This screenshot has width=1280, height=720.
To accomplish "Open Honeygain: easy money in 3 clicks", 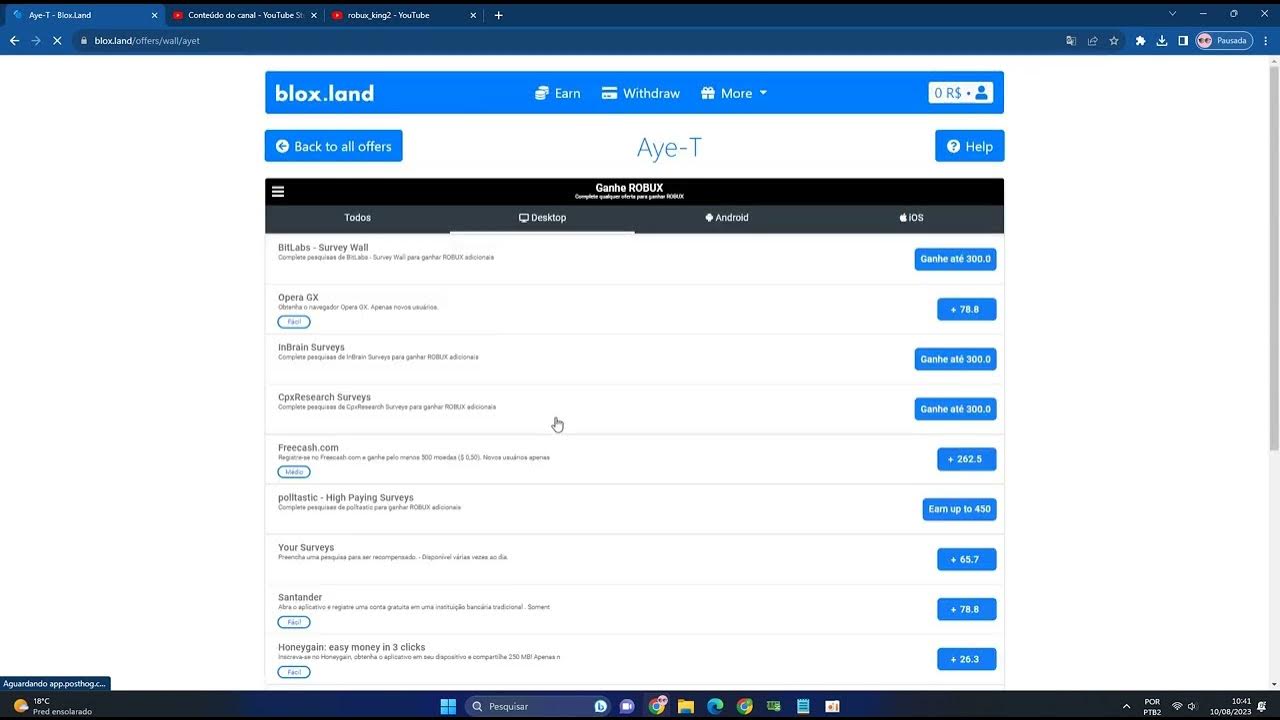I will (x=352, y=647).
